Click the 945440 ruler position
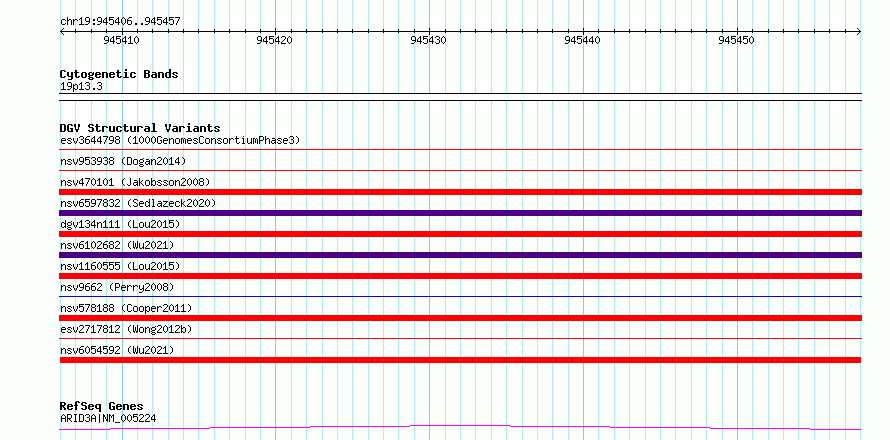Image resolution: width=890 pixels, height=440 pixels. (x=582, y=40)
